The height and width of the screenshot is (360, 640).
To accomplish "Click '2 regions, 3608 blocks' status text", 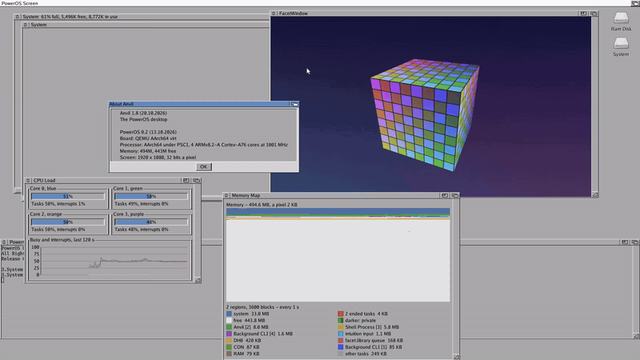I will [262, 307].
